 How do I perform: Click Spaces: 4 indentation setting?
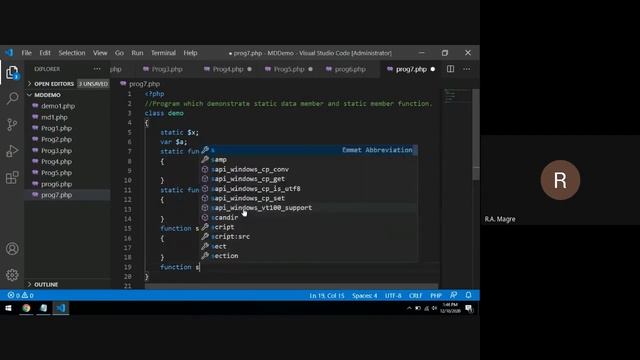(364, 296)
